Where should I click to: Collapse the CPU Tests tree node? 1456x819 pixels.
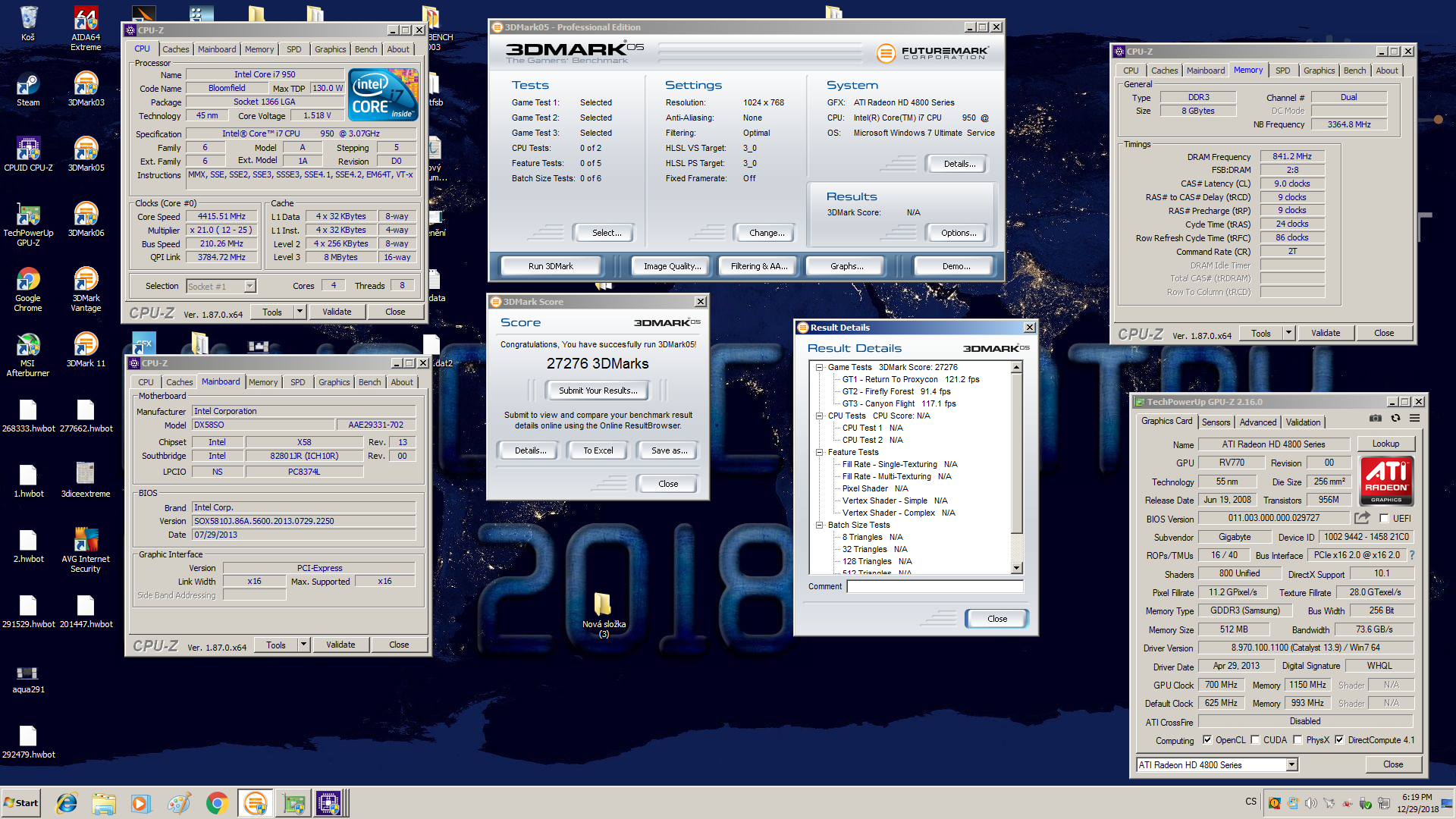click(819, 416)
